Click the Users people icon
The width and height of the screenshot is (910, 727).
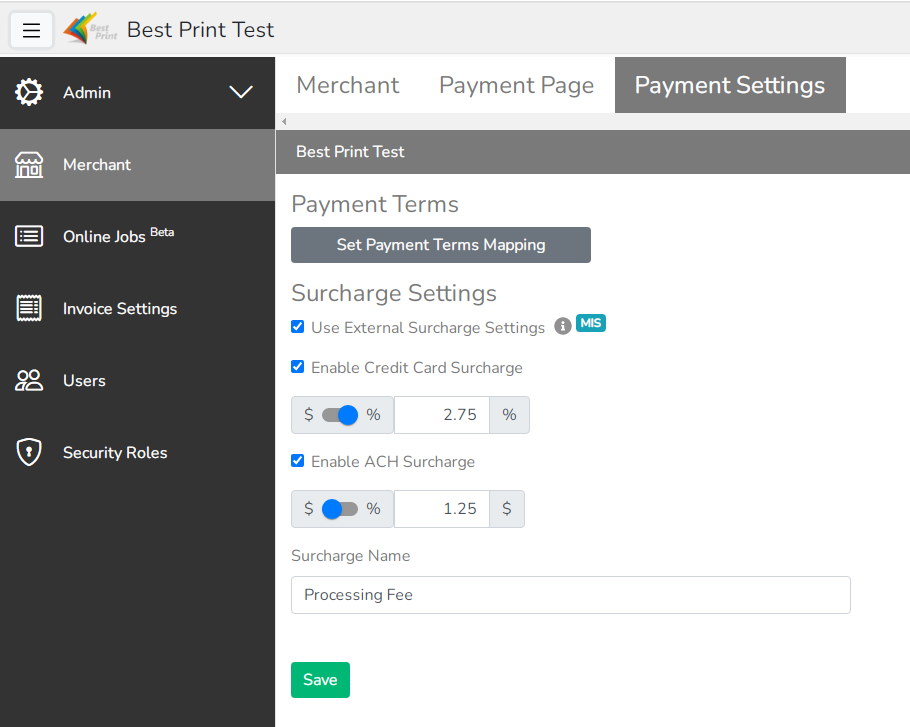(29, 381)
